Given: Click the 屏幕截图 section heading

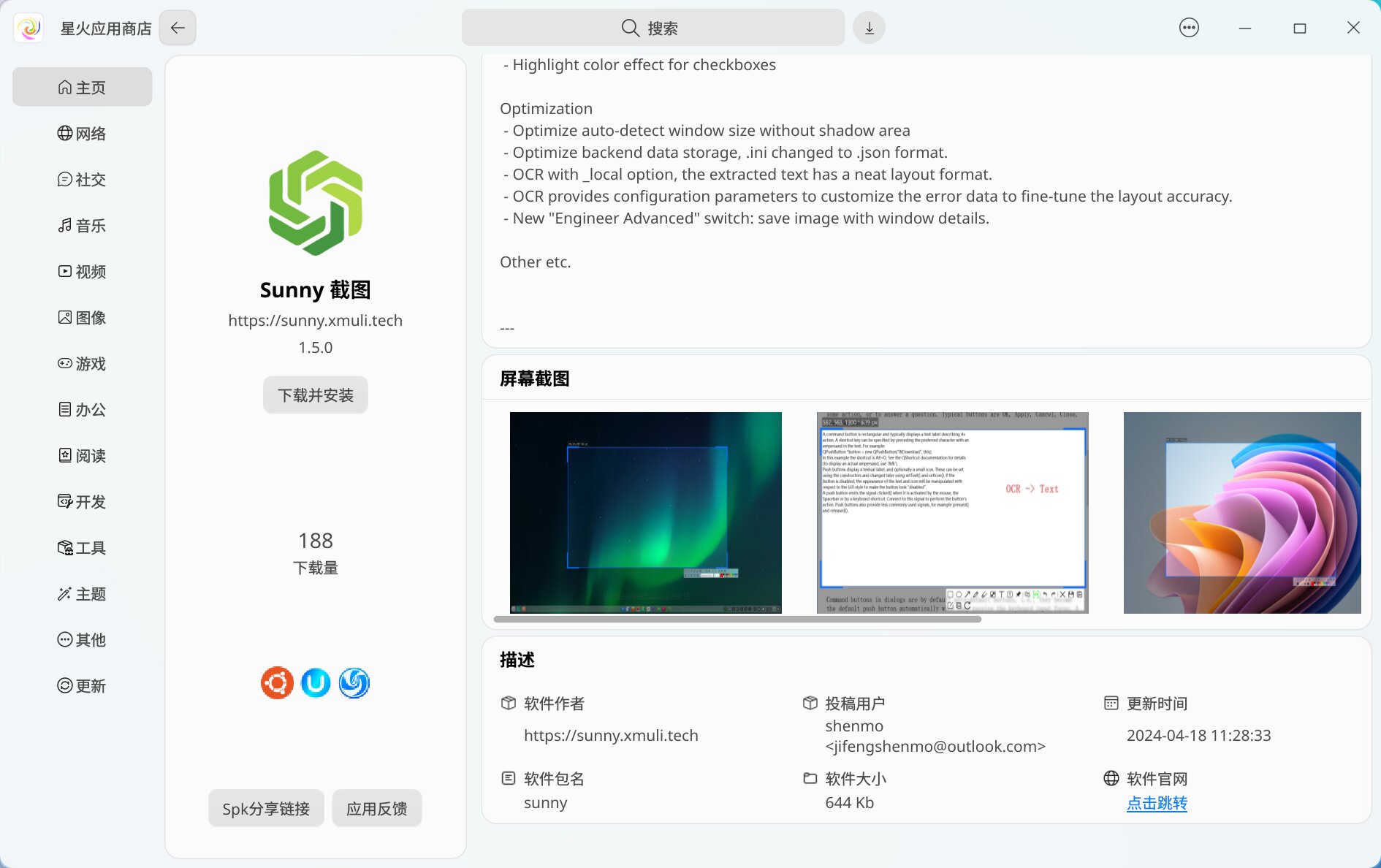Looking at the screenshot, I should 535,378.
